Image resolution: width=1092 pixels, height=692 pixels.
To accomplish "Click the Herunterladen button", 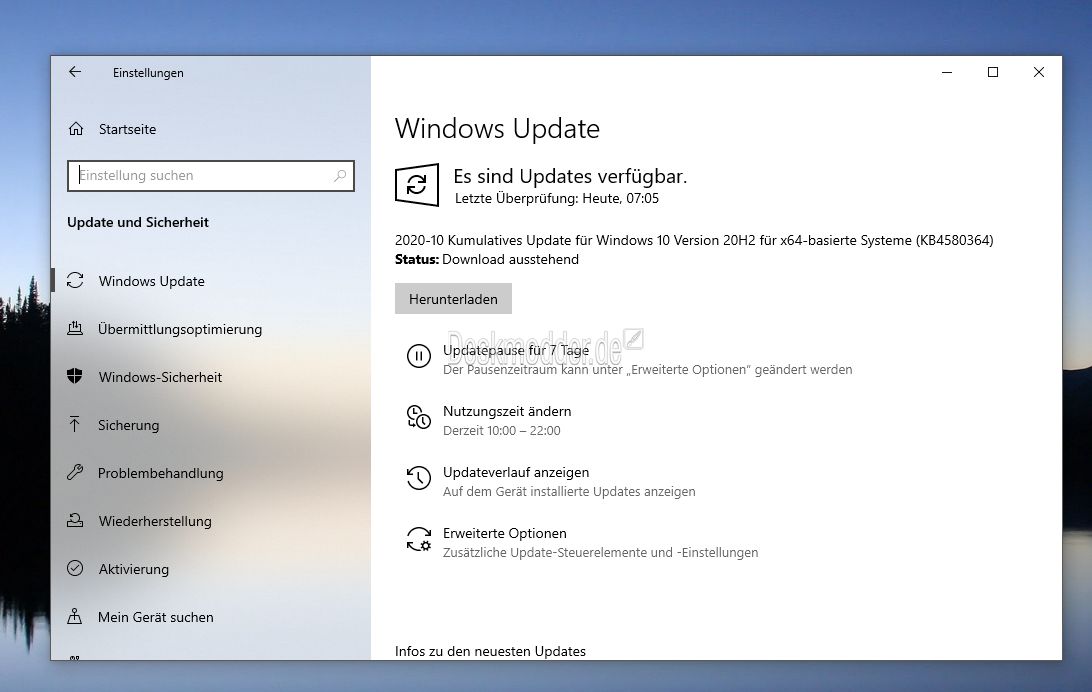I will tap(453, 299).
